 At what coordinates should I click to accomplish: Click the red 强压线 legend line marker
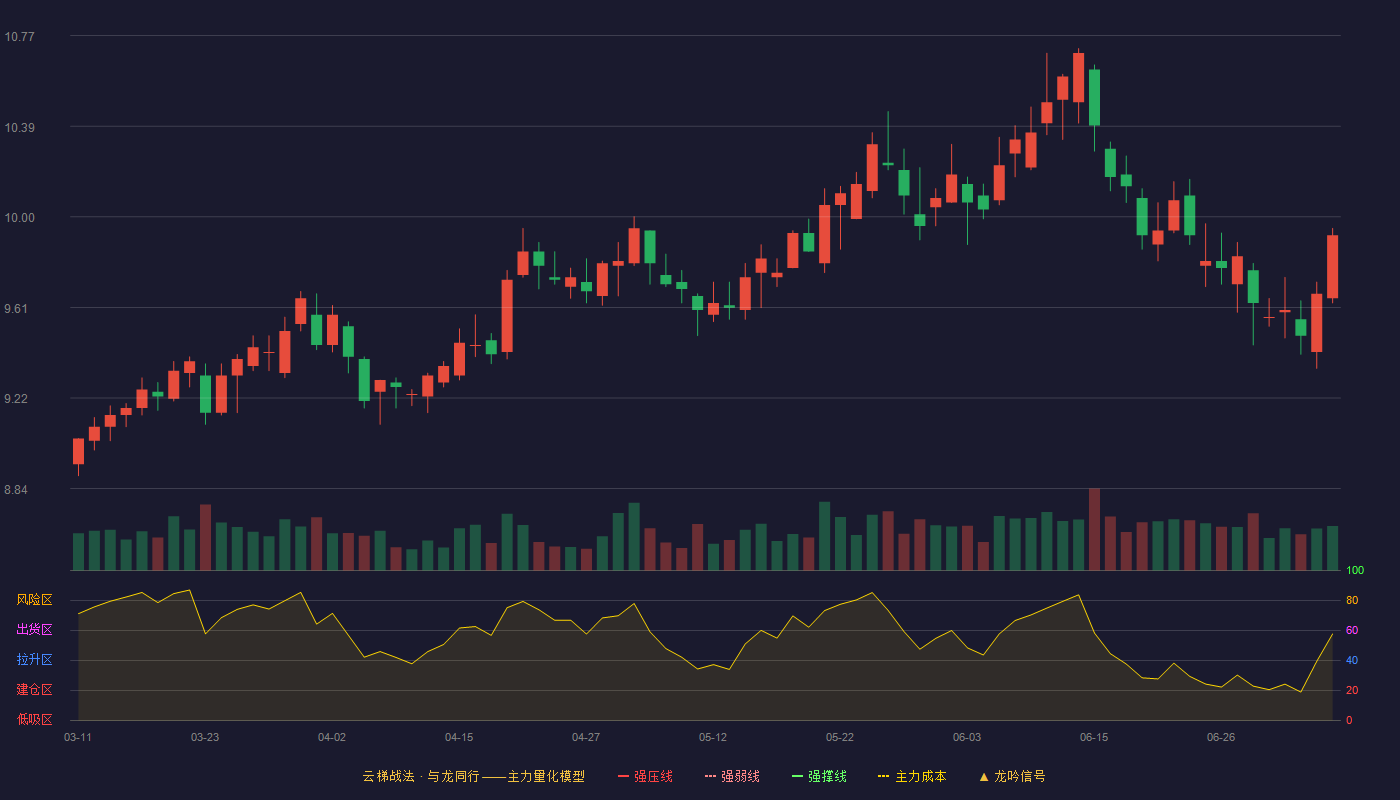point(623,776)
